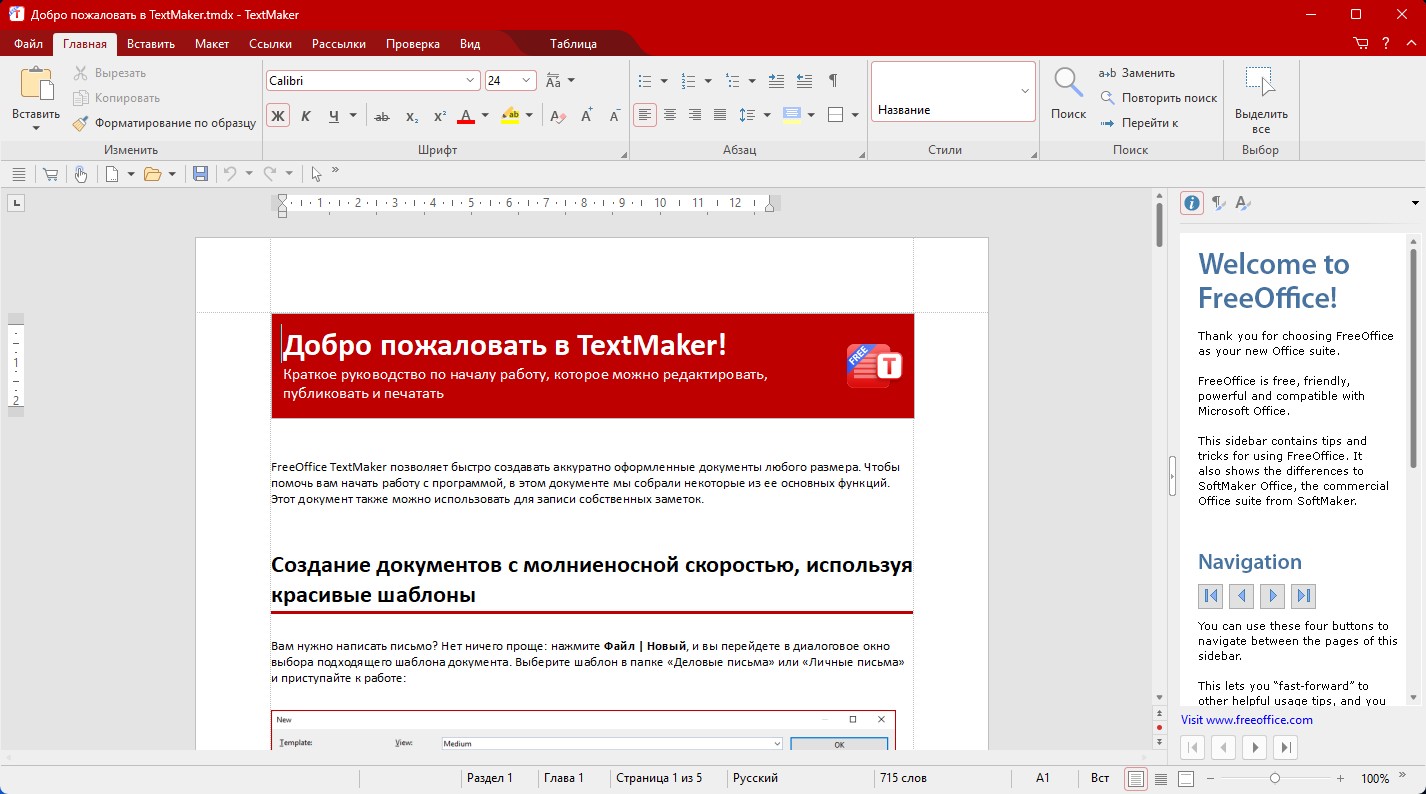Click the Search magnifier icon
Screen dimensions: 1426x794
point(1067,83)
